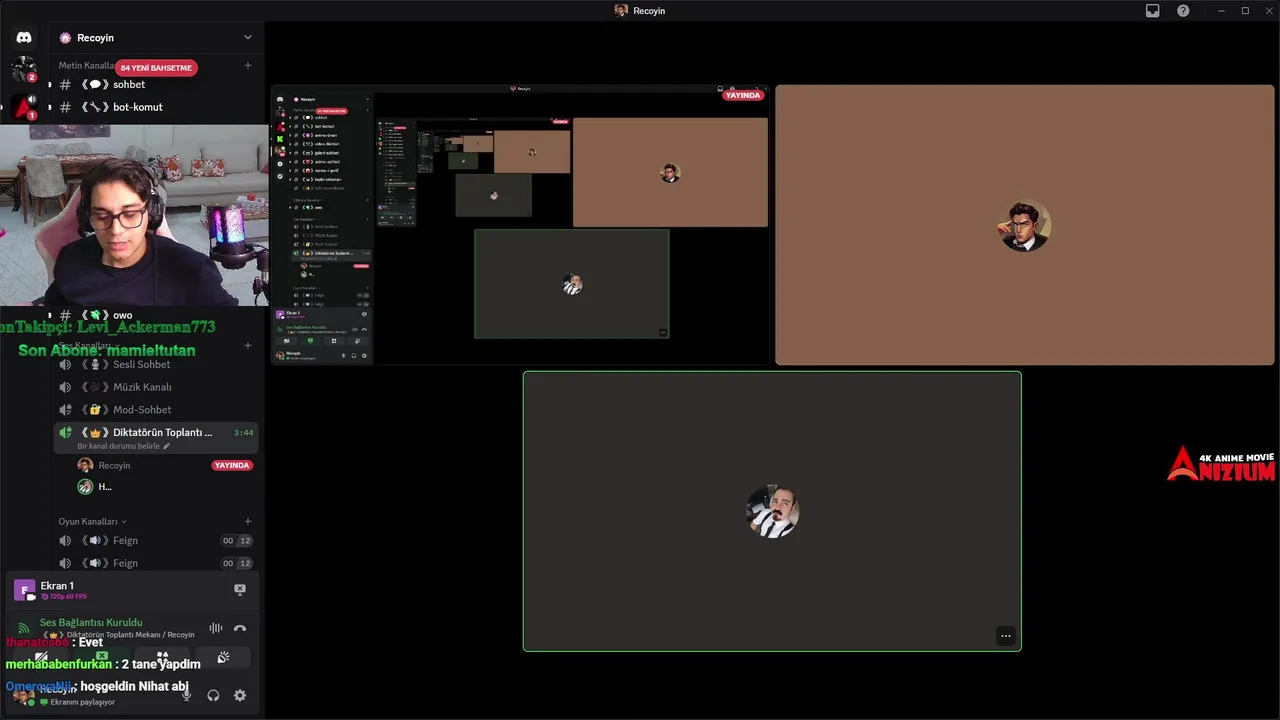
Task: Stop streaming Ekran 1
Action: point(240,590)
